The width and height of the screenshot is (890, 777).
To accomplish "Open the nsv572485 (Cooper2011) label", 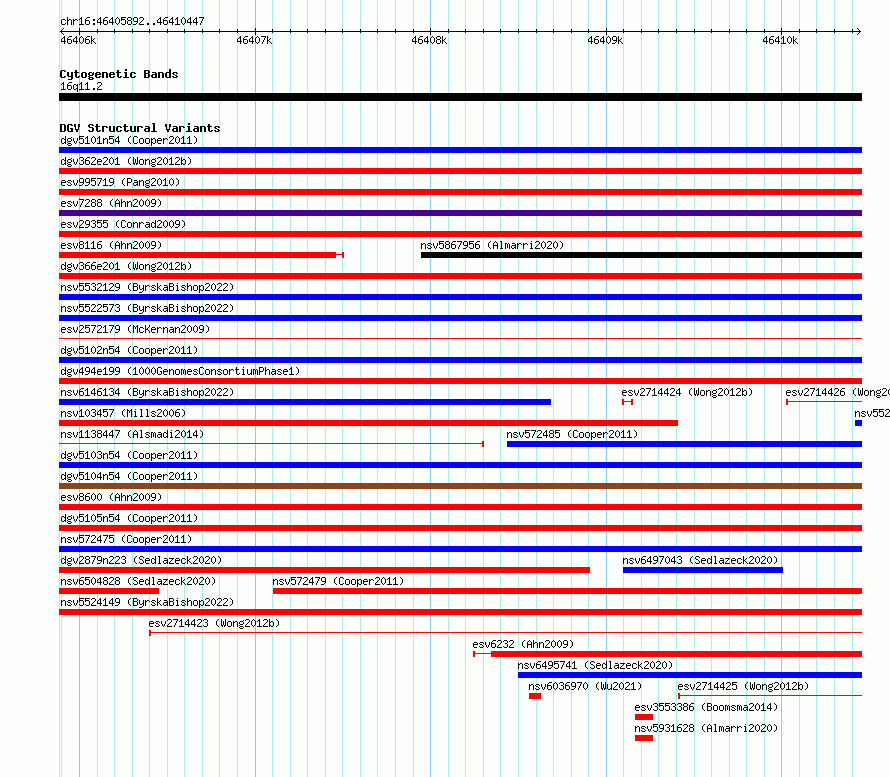I will tap(572, 434).
